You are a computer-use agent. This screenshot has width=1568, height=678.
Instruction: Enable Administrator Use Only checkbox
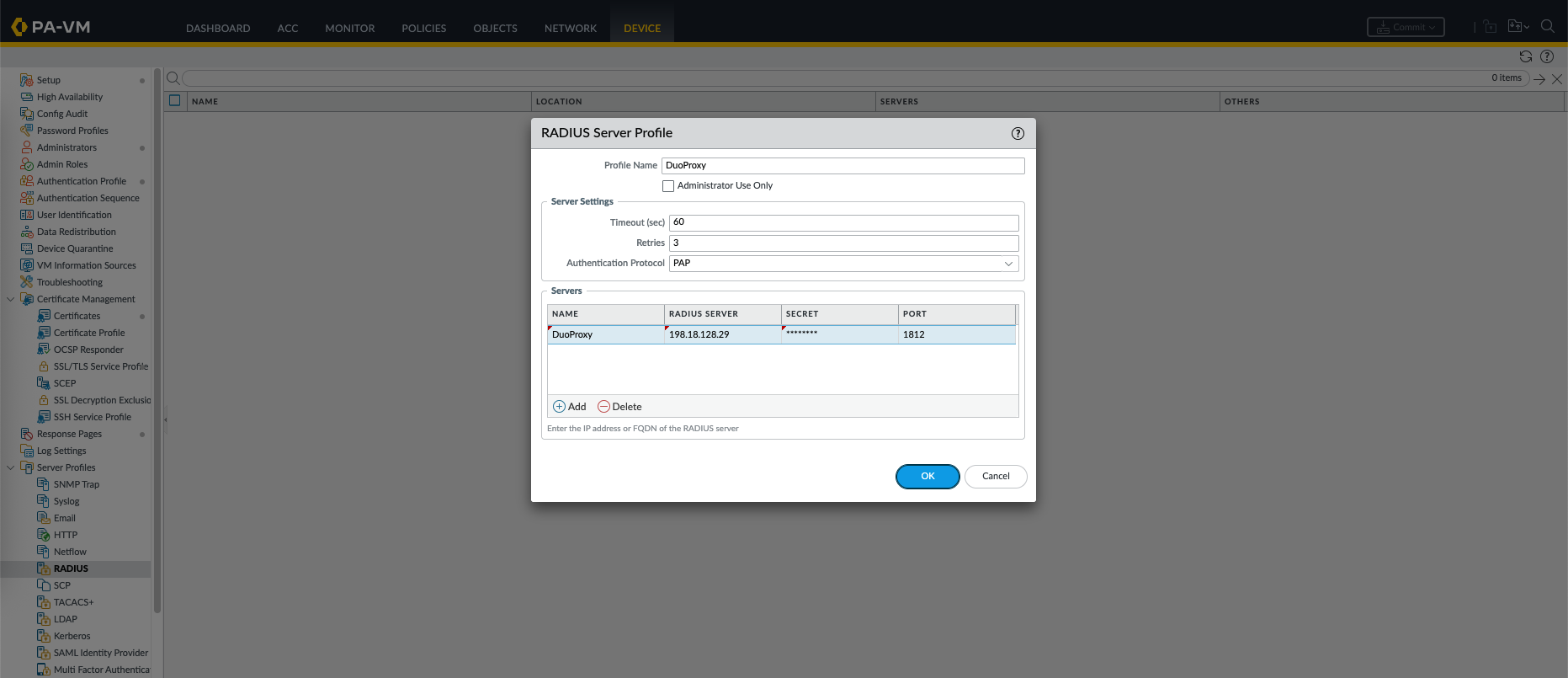[668, 186]
